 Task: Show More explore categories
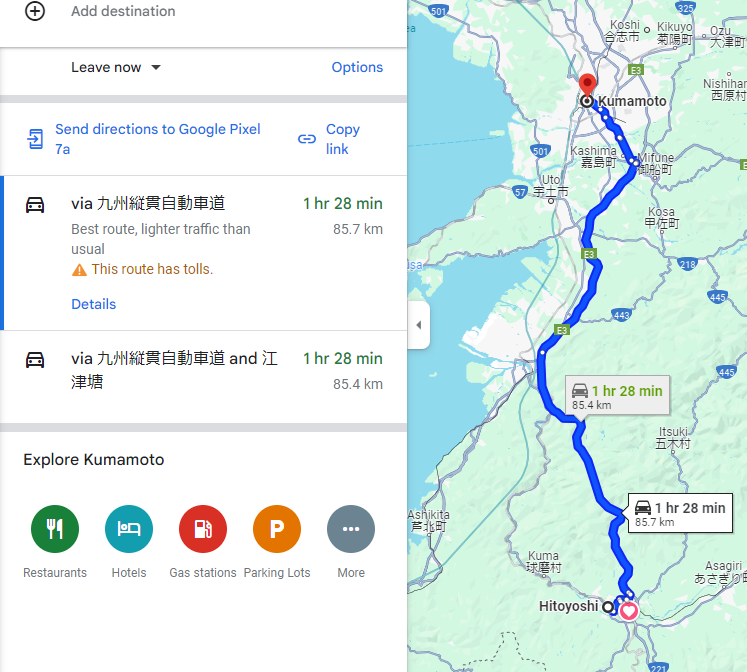pos(351,529)
